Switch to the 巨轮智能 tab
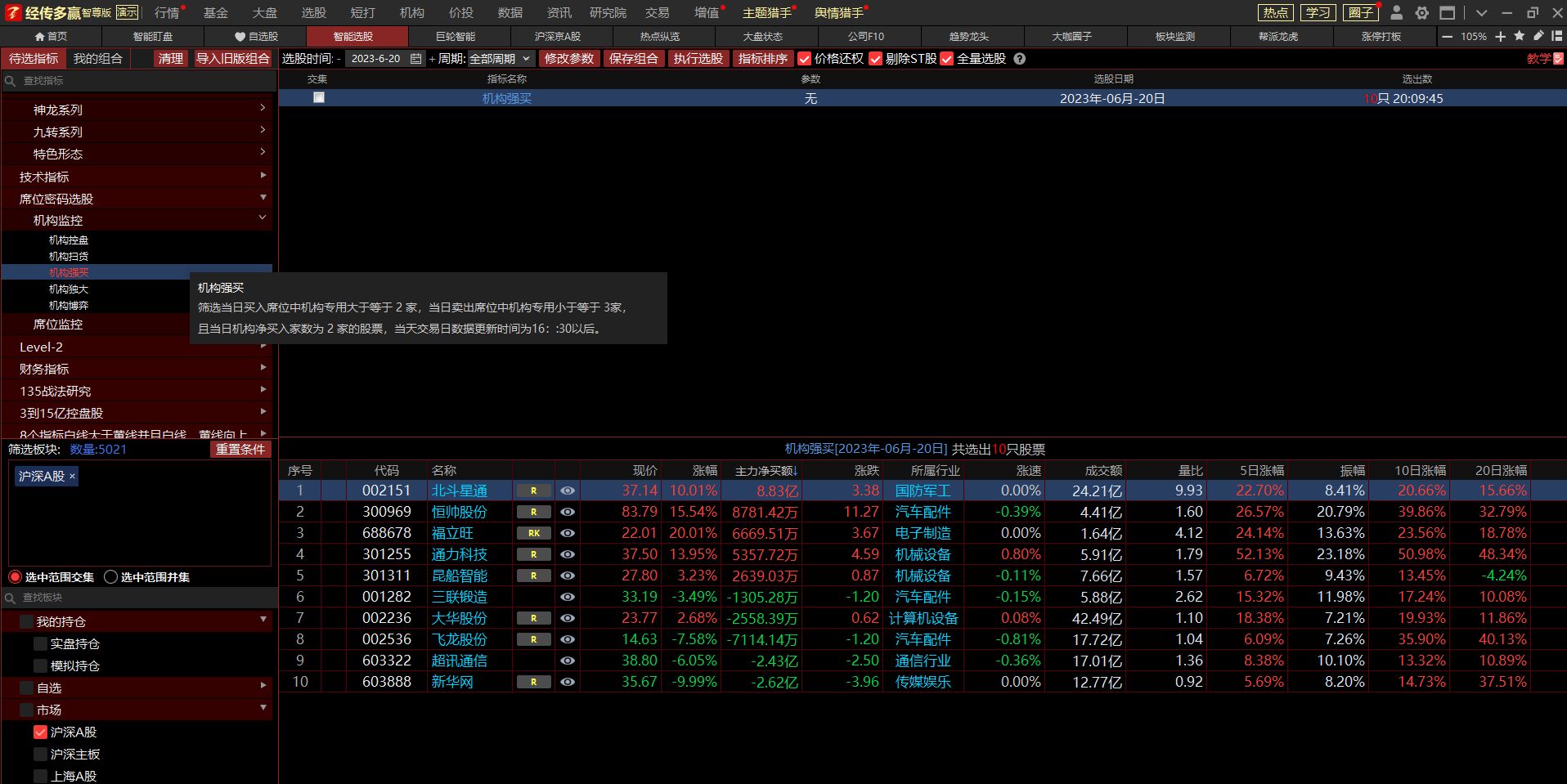Image resolution: width=1567 pixels, height=784 pixels. (x=456, y=37)
